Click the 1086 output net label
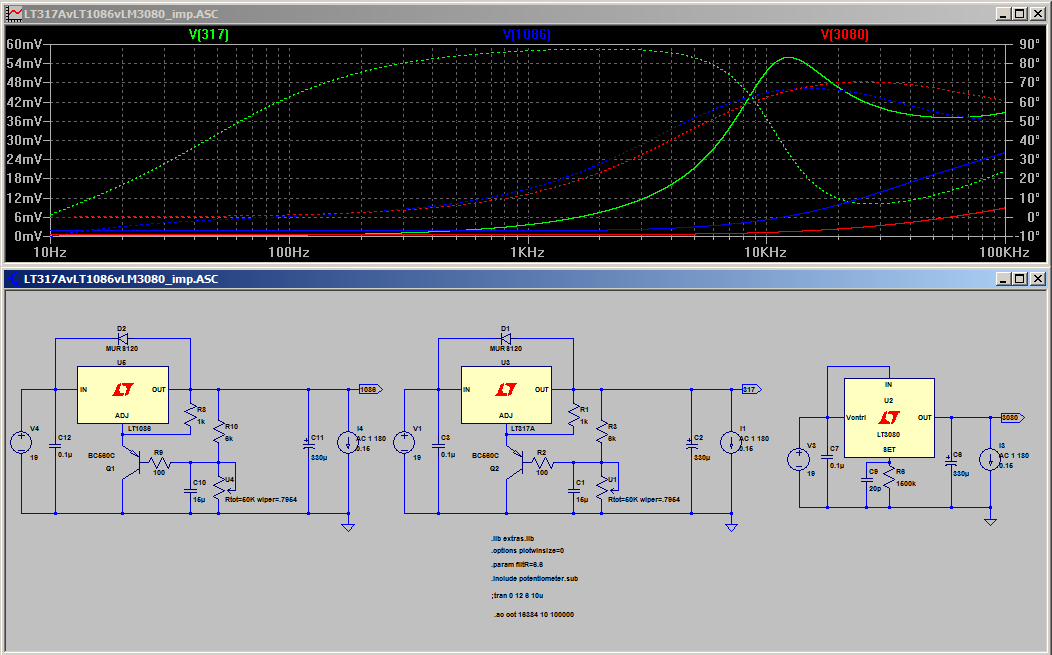Screen dimensions: 1052x655 point(370,389)
